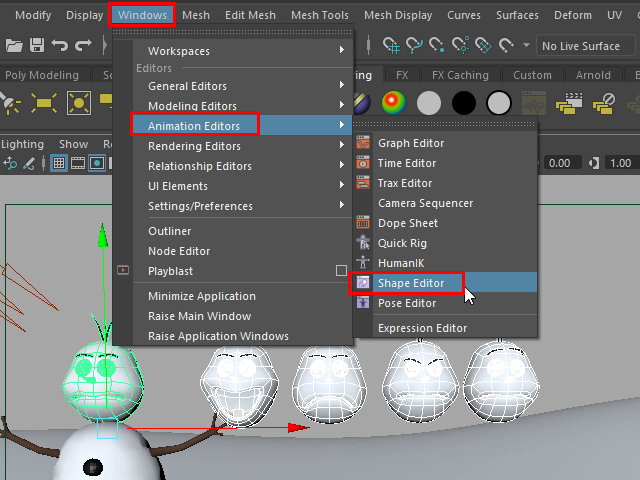640x480 pixels.
Task: Click the black sphere shelf icon
Action: [463, 103]
